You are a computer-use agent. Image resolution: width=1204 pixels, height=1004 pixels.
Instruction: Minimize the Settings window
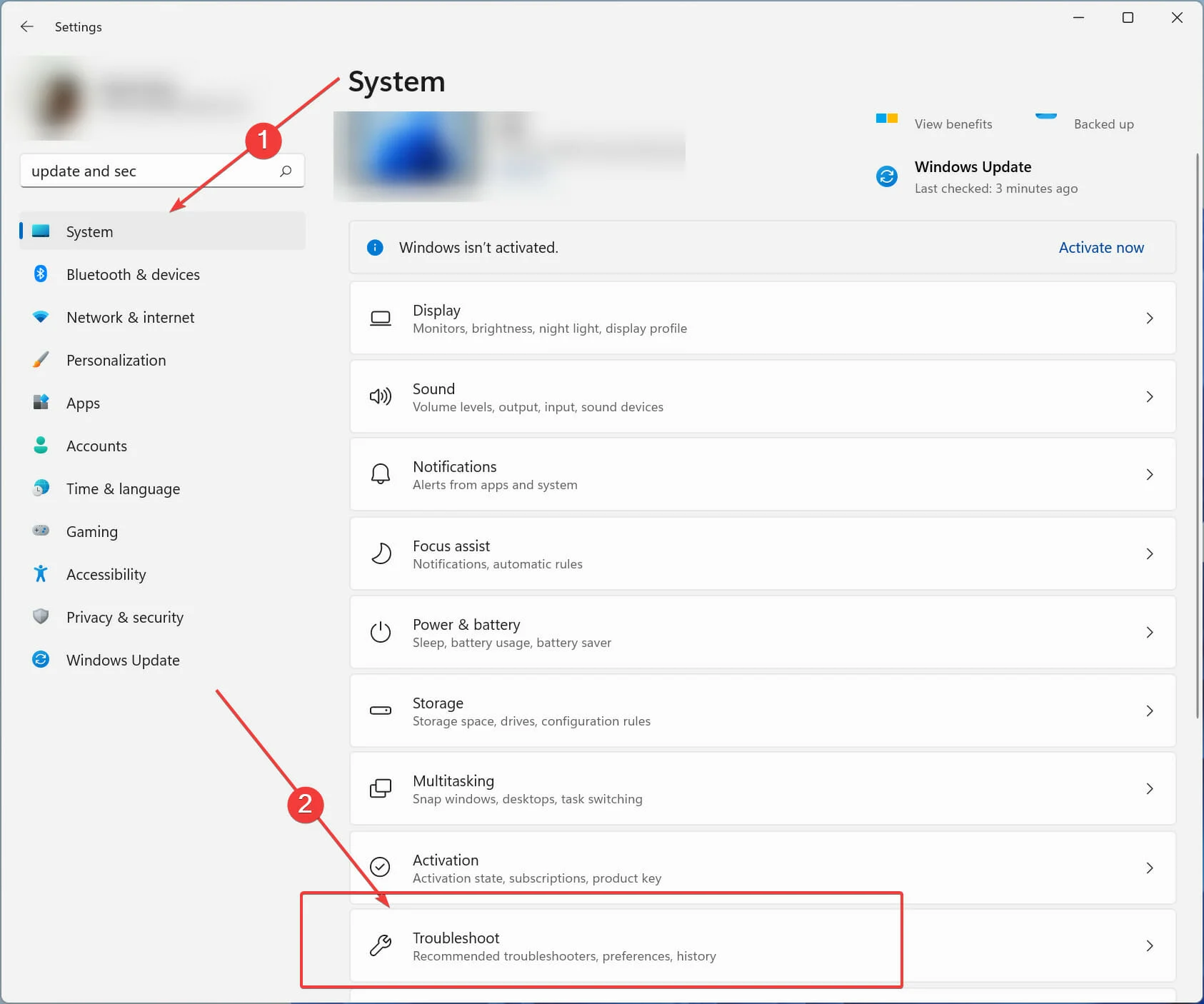pyautogui.click(x=1078, y=18)
